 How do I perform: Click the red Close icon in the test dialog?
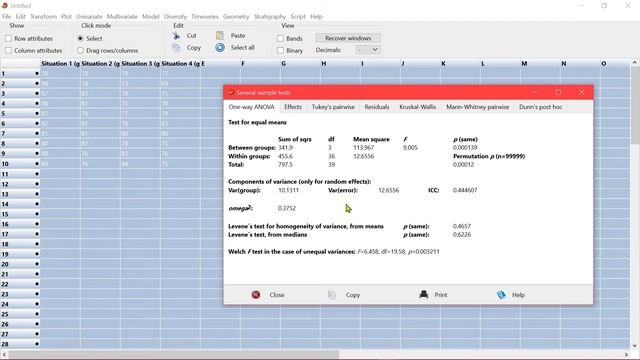click(256, 295)
